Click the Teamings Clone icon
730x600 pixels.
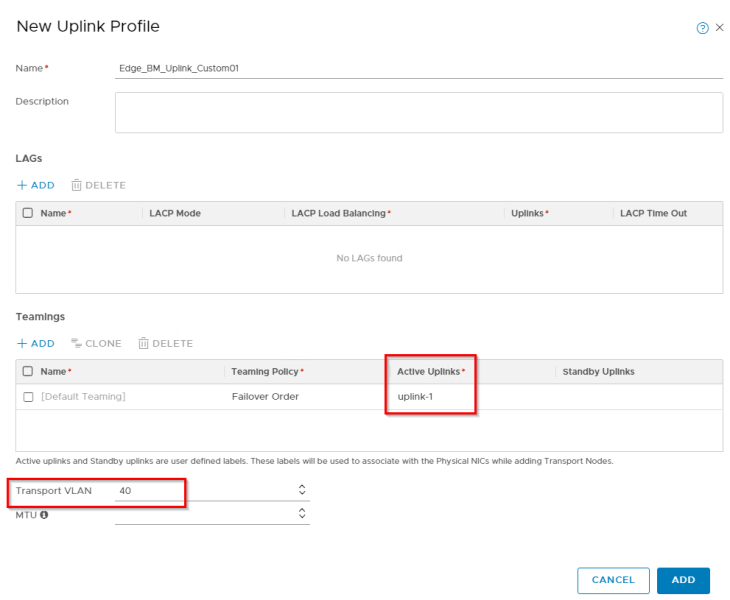pyautogui.click(x=75, y=343)
